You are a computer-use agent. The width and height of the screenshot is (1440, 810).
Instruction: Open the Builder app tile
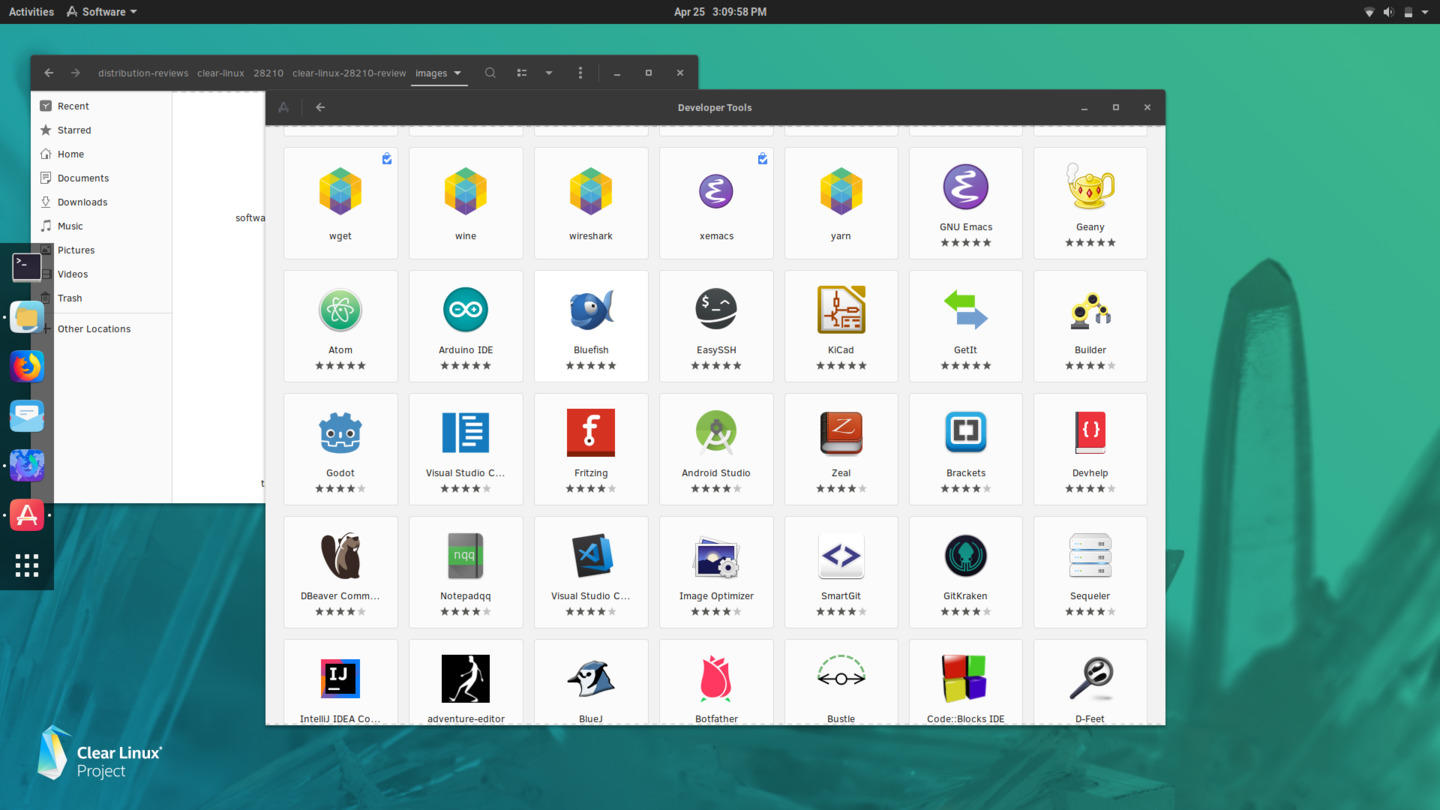tap(1090, 326)
